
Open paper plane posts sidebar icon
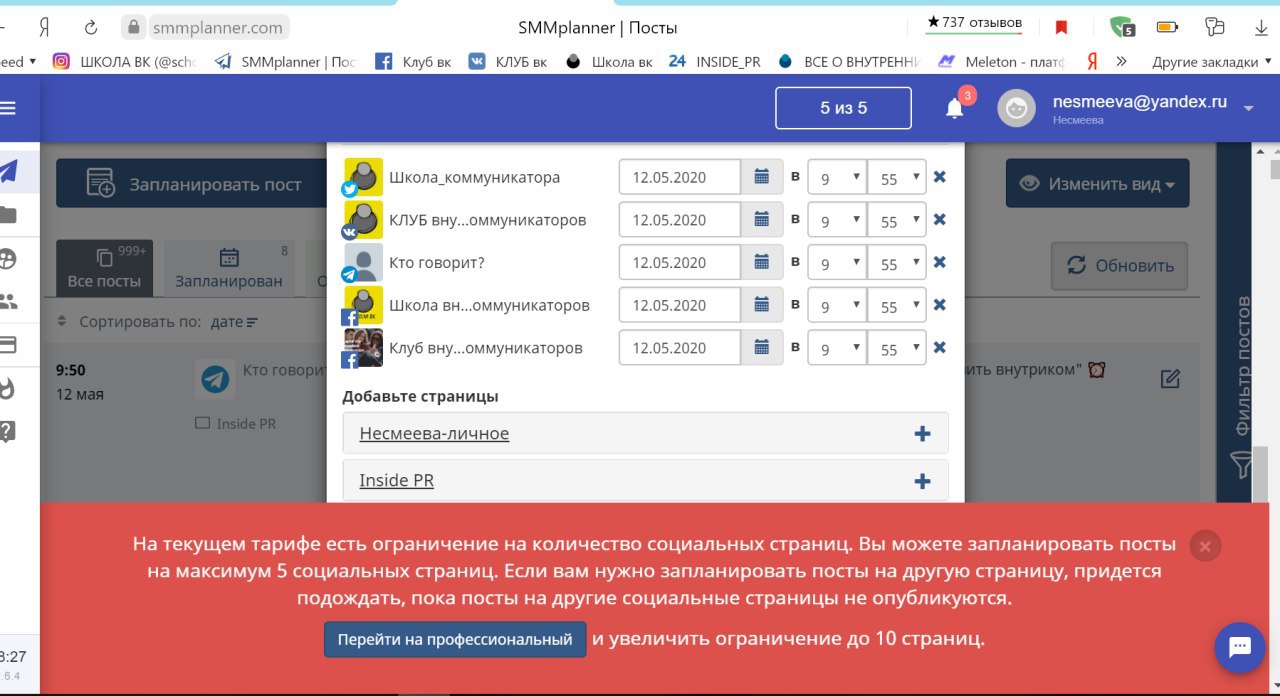tap(9, 171)
